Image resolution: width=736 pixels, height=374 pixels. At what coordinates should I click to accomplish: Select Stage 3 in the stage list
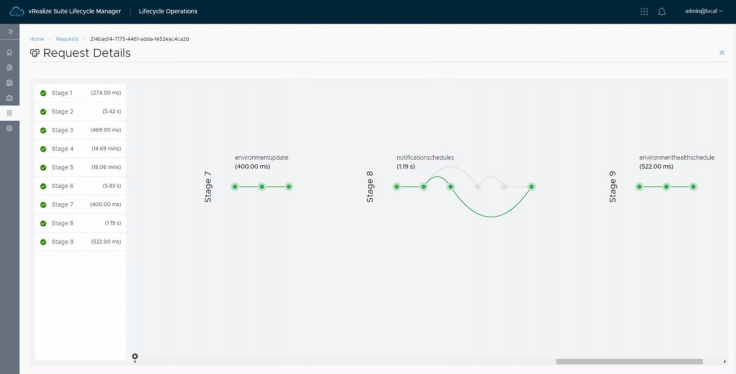click(x=80, y=130)
